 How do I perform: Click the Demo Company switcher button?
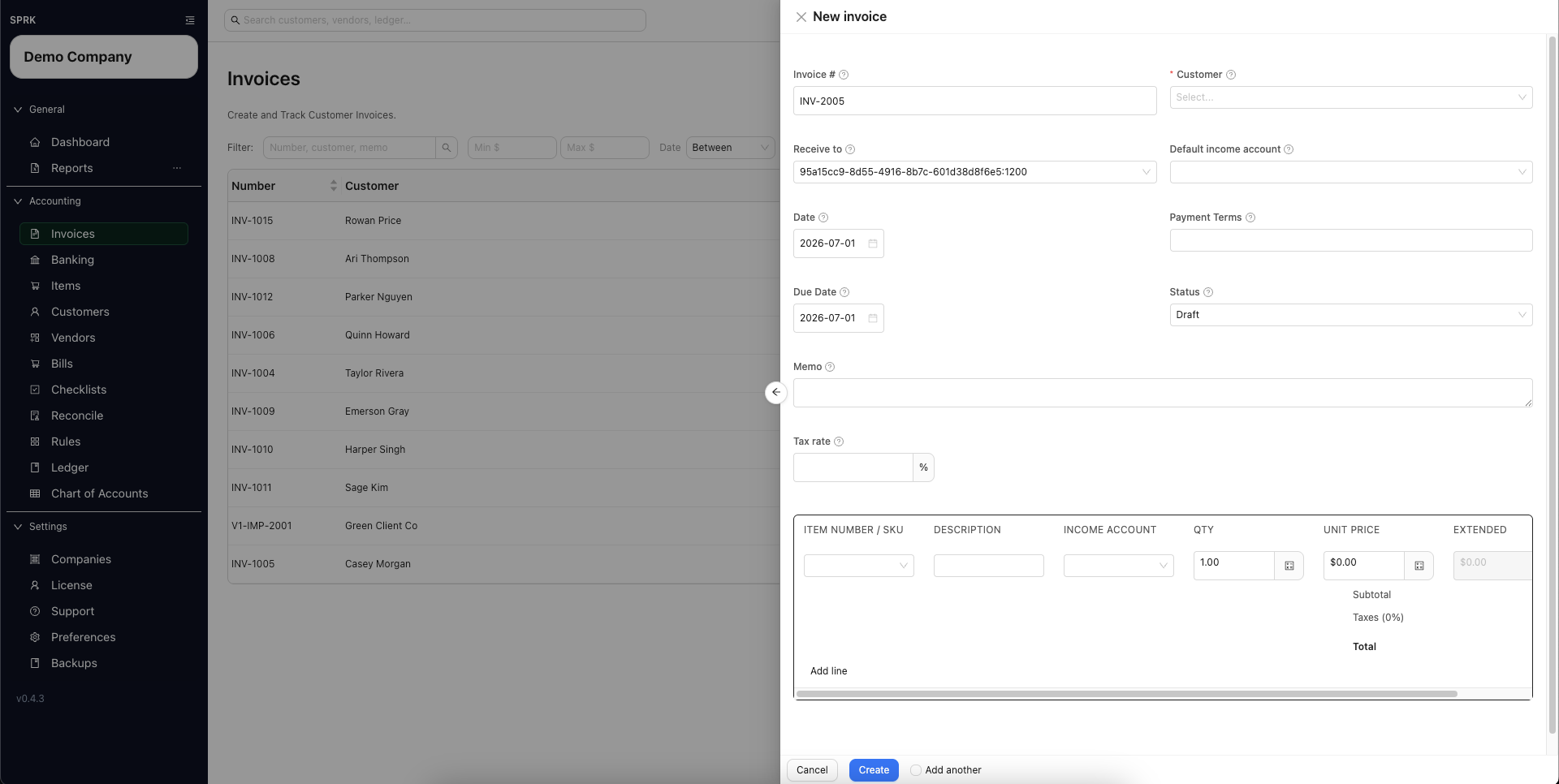(x=104, y=57)
